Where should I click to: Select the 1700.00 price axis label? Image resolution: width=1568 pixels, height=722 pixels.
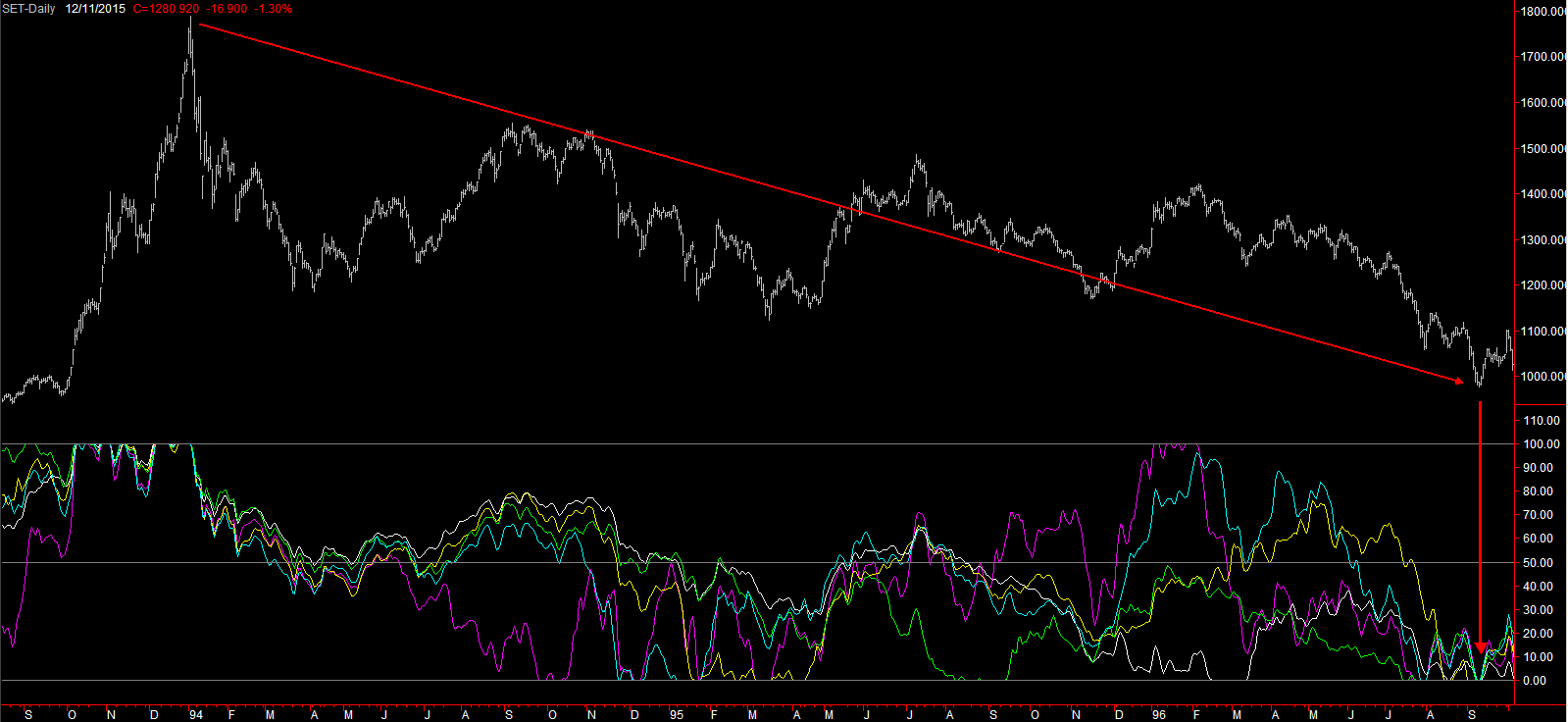click(1543, 57)
